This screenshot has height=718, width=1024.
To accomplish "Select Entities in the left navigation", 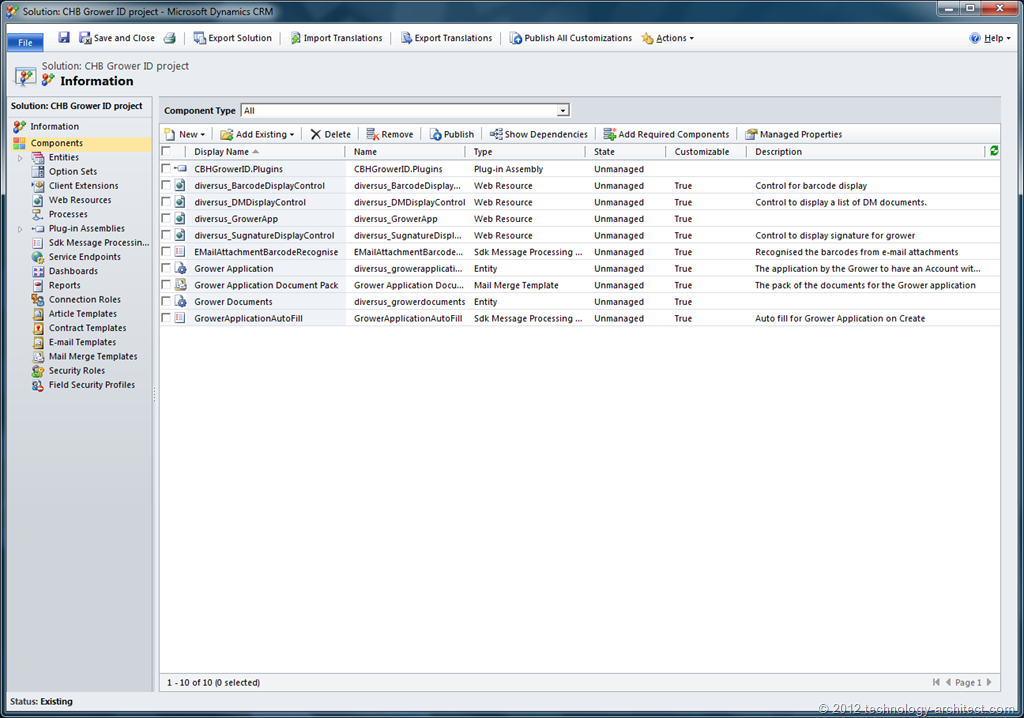I will tap(63, 157).
